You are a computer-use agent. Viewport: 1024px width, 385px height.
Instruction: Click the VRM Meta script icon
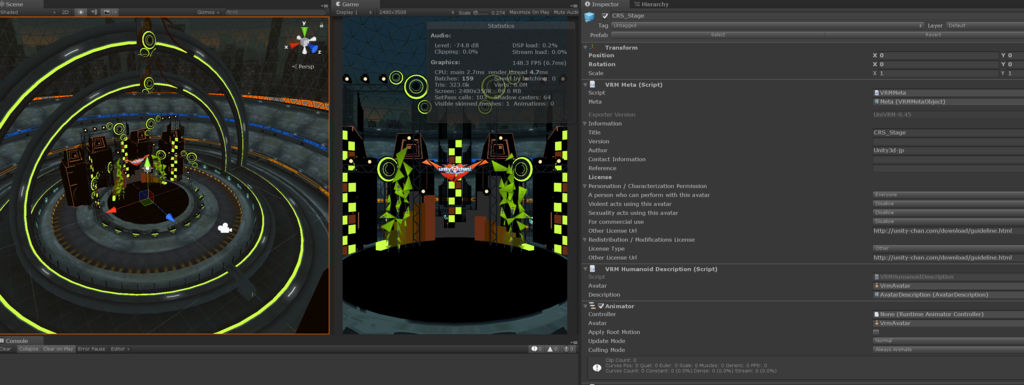point(592,84)
